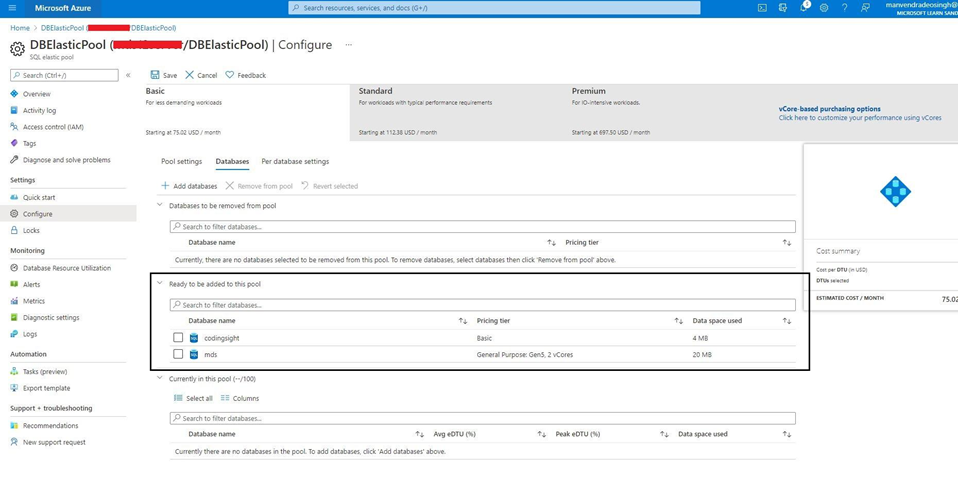Image resolution: width=958 pixels, height=477 pixels.
Task: Focus filter box under Currently in this pool
Action: [x=483, y=418]
